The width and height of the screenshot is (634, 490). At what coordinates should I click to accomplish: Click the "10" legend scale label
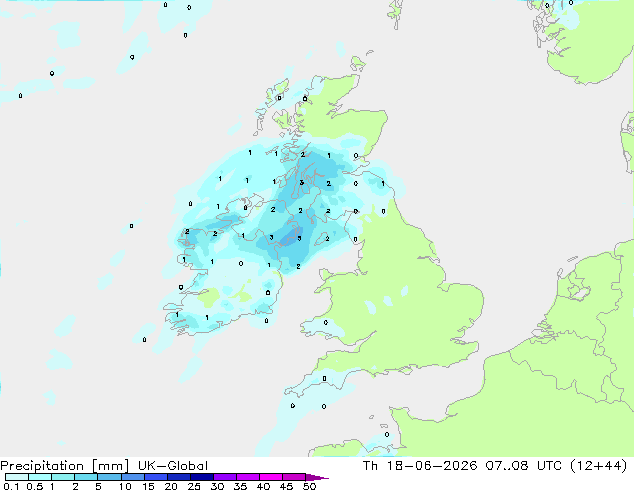125,486
